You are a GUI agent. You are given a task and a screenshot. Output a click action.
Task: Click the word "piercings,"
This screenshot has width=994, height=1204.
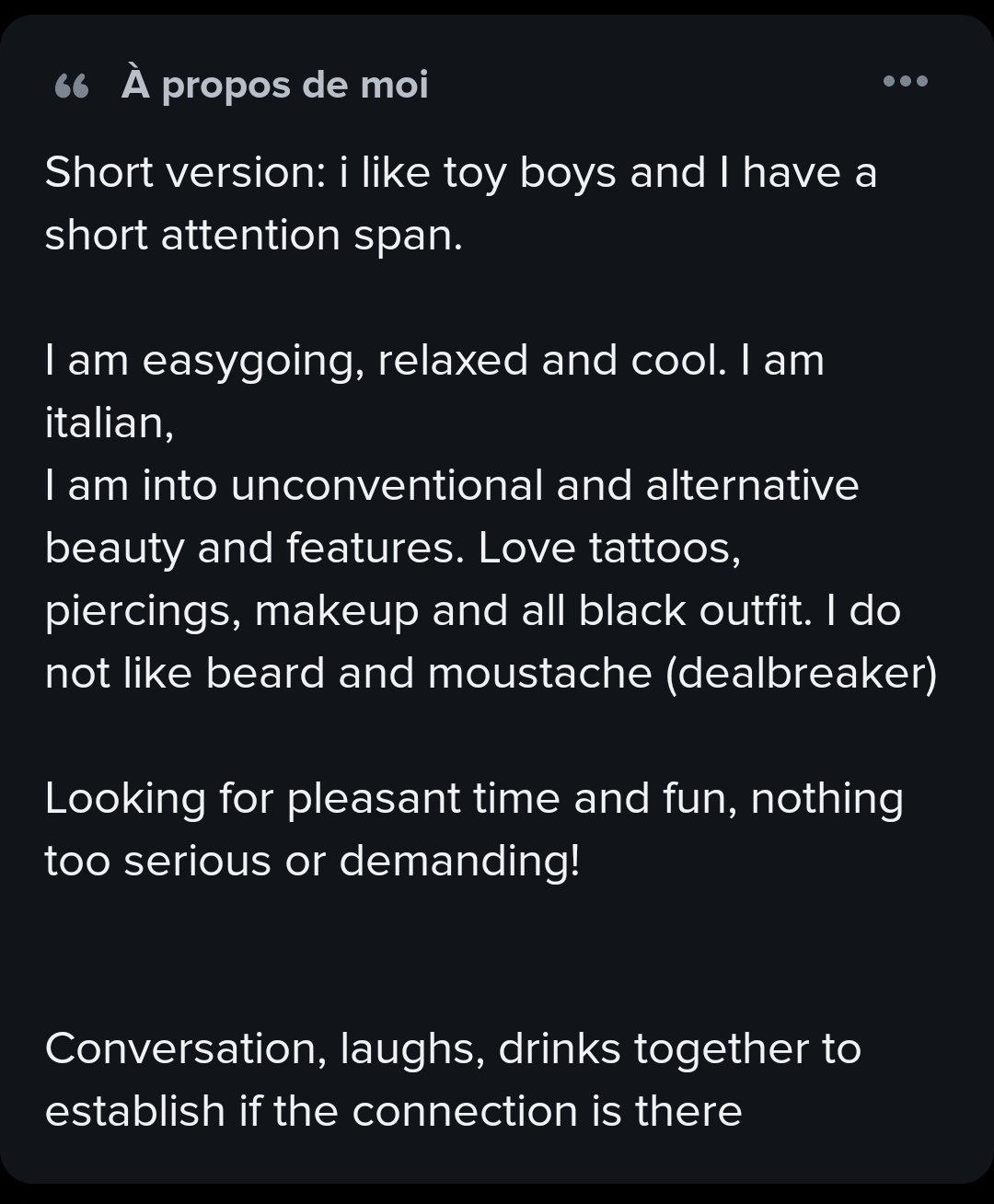143,612
